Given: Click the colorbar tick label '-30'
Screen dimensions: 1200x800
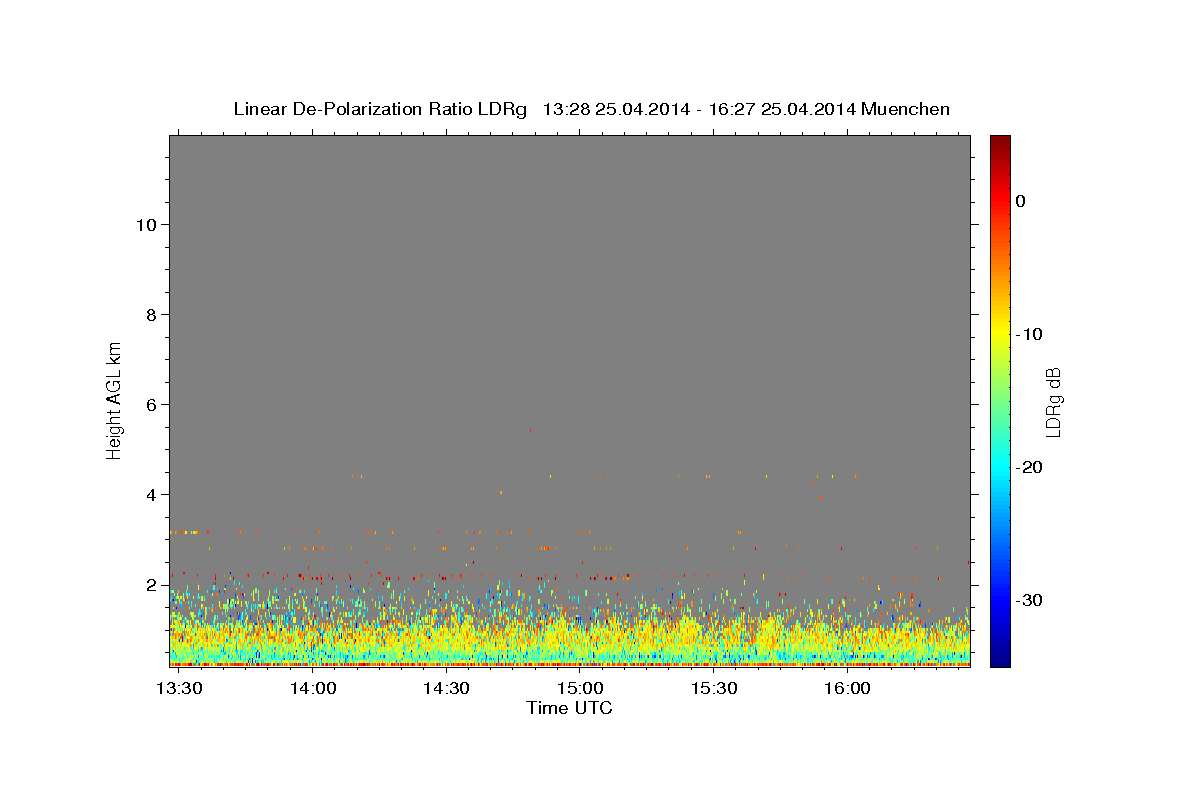Looking at the screenshot, I should click(1030, 600).
